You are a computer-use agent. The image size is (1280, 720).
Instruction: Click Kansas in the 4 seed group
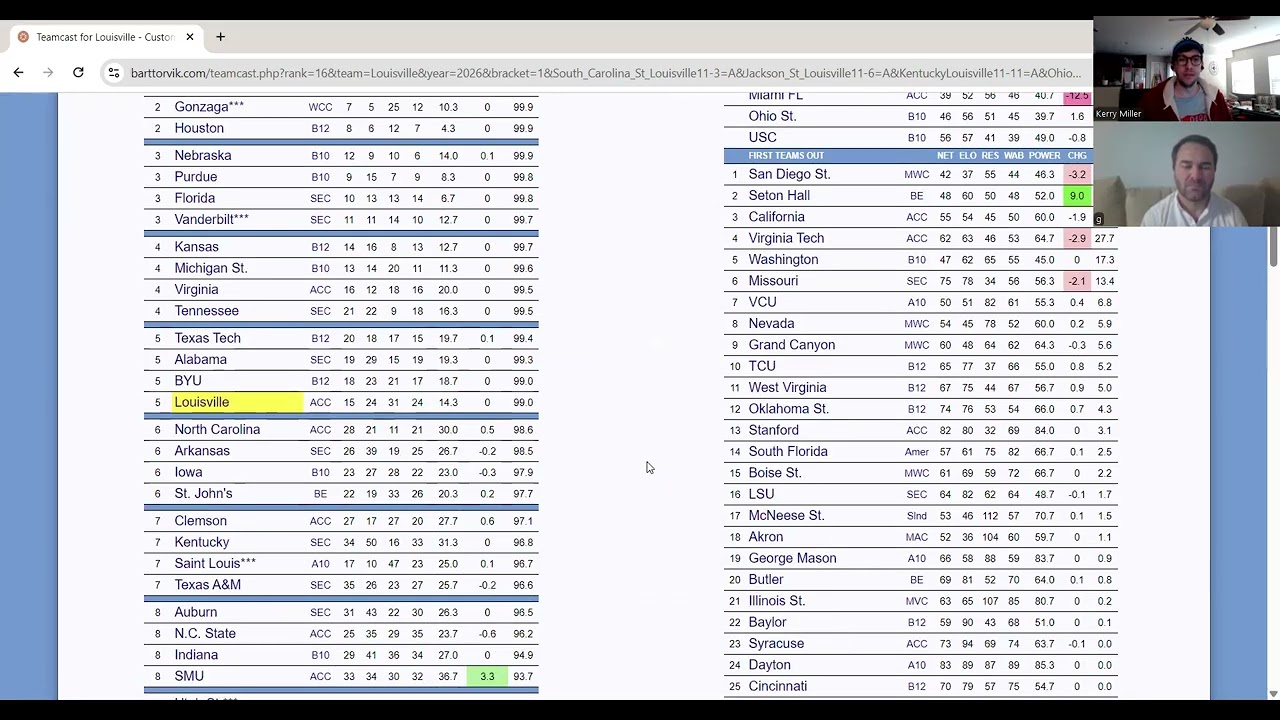point(196,247)
